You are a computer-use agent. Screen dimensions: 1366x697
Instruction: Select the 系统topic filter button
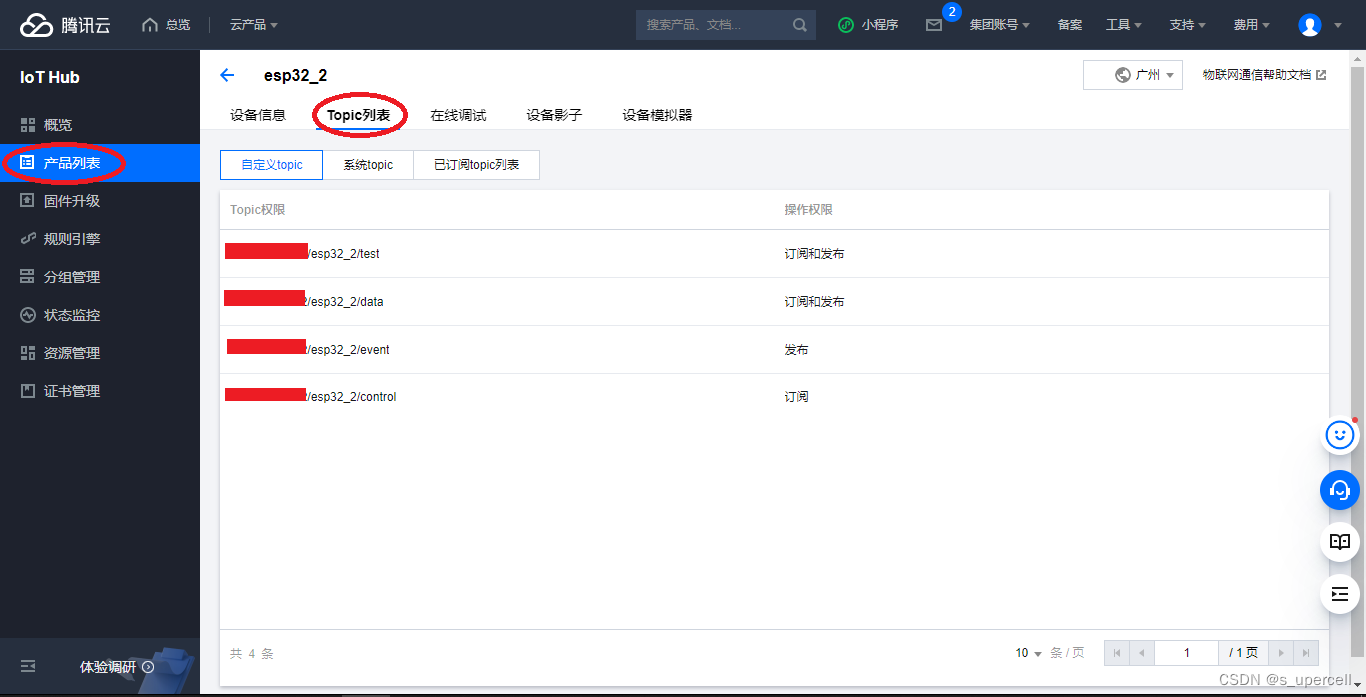click(368, 165)
